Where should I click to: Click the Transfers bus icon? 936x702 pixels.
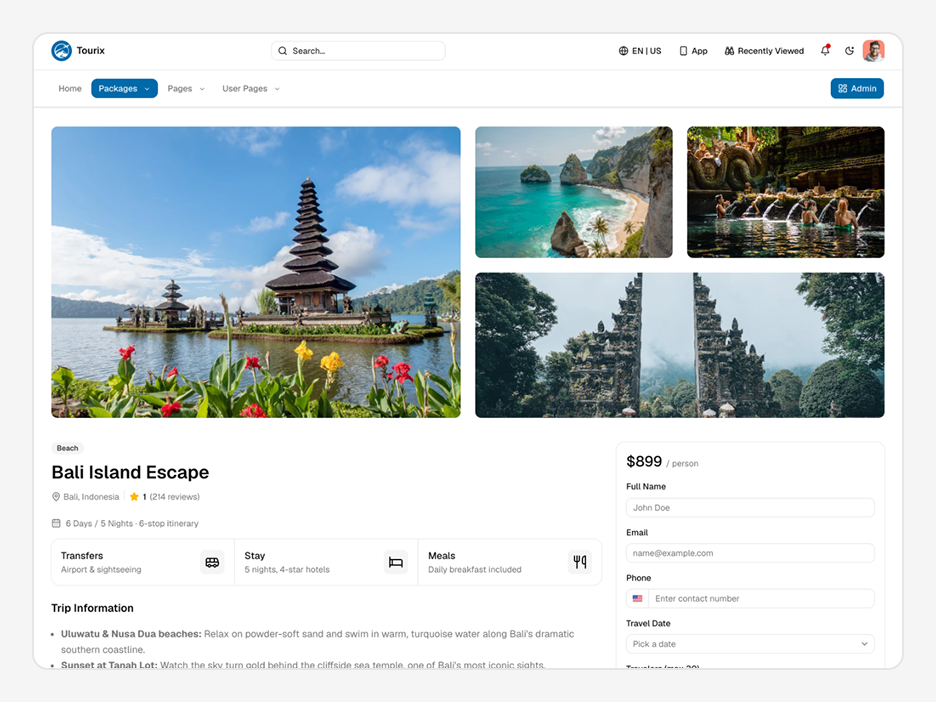click(212, 562)
